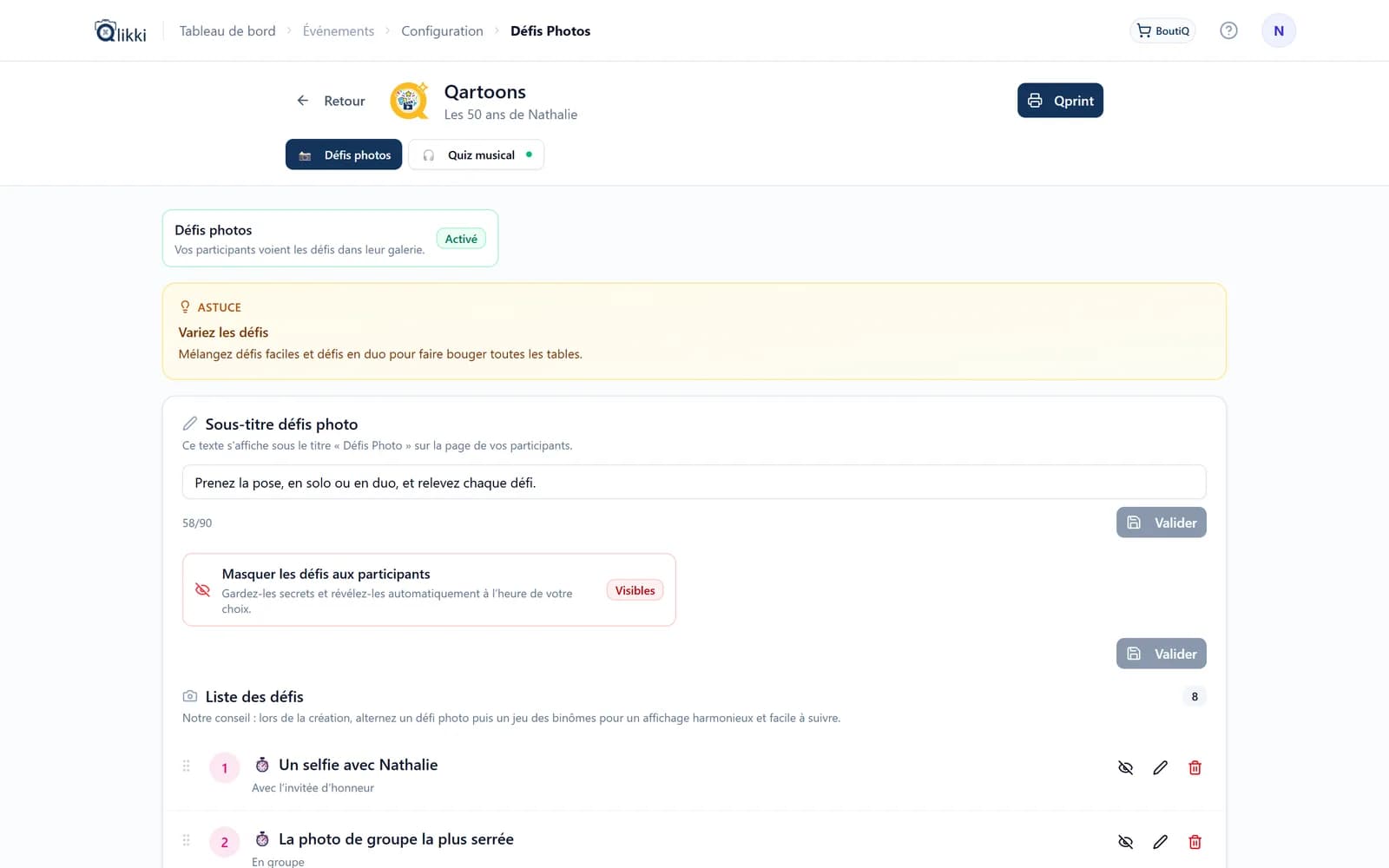Open the help question mark icon
Image resolution: width=1389 pixels, height=868 pixels.
[1228, 30]
